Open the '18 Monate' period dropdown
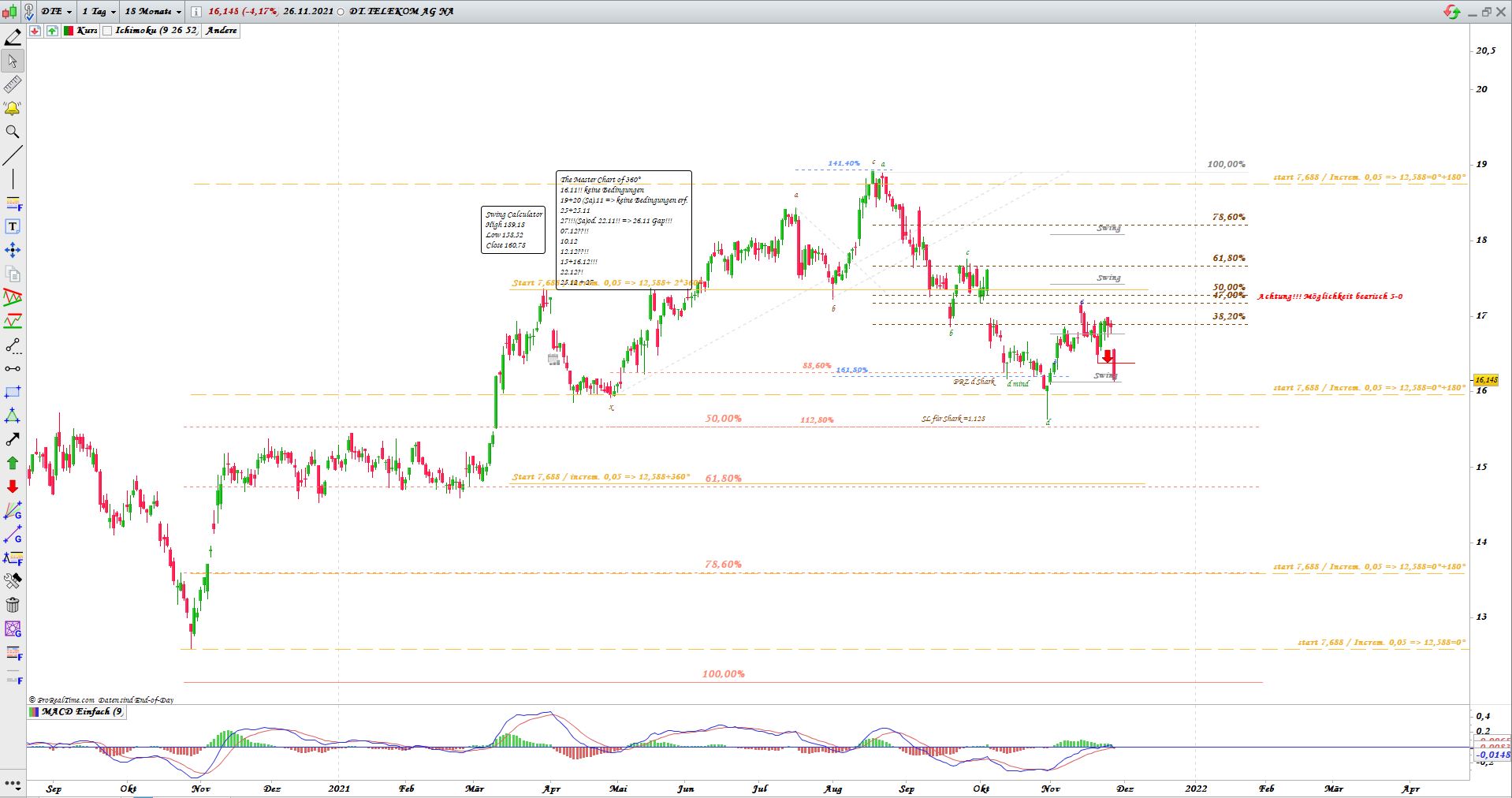 pyautogui.click(x=152, y=12)
